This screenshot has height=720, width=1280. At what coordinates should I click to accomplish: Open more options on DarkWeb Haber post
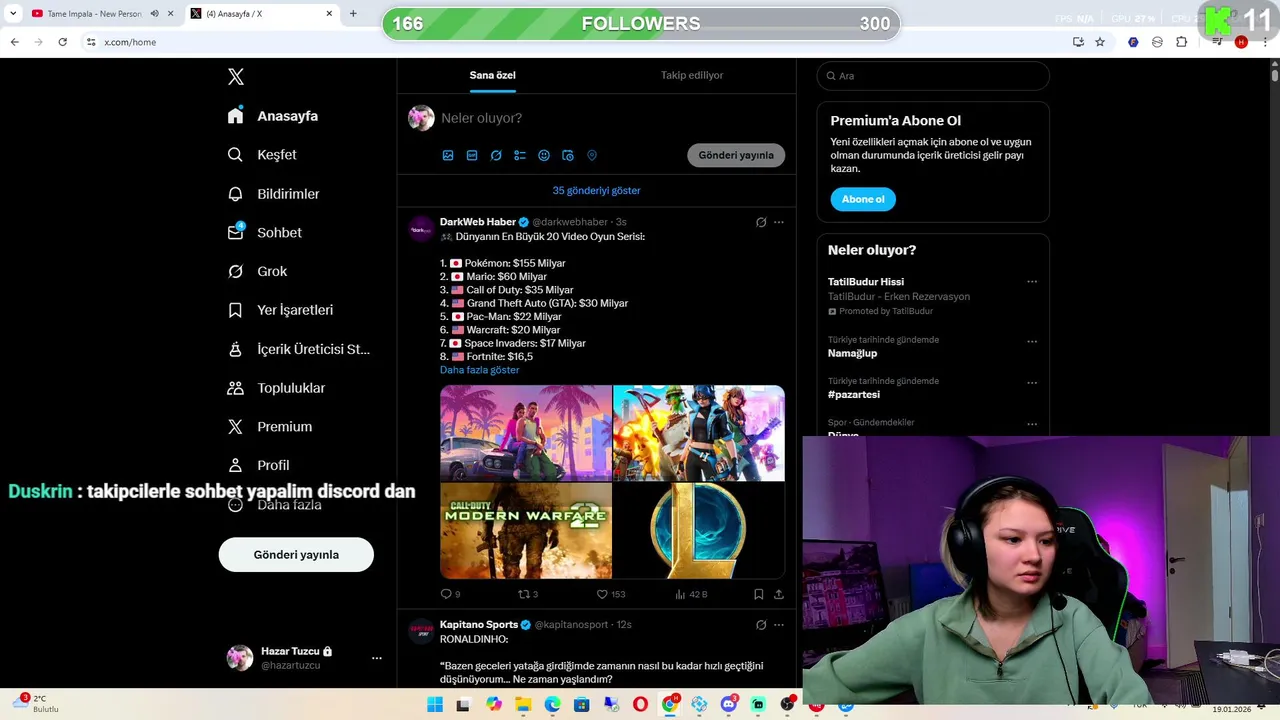[x=779, y=222]
